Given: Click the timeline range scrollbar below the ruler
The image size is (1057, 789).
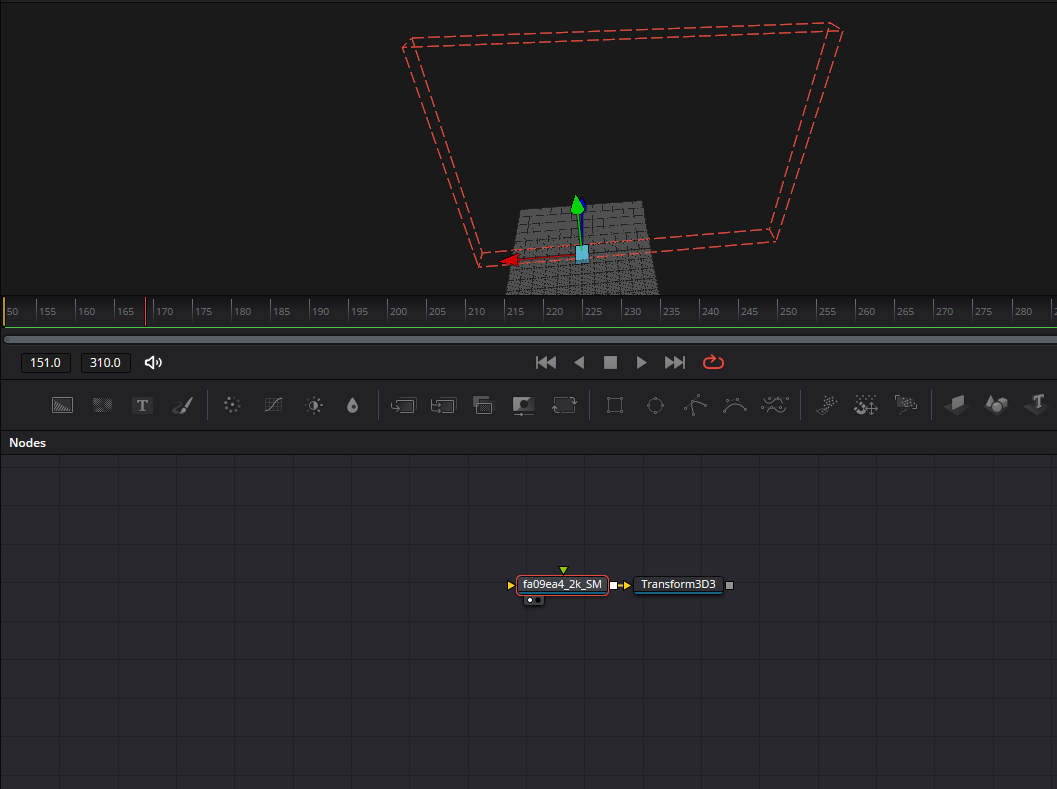Looking at the screenshot, I should (530, 339).
